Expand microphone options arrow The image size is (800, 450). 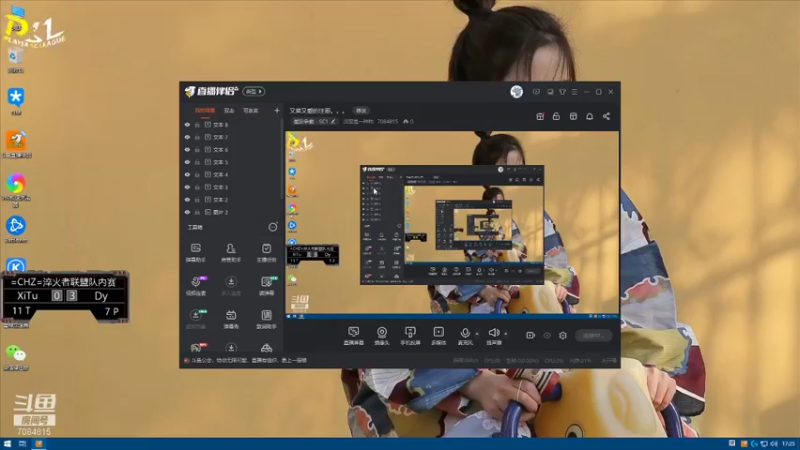pos(477,334)
